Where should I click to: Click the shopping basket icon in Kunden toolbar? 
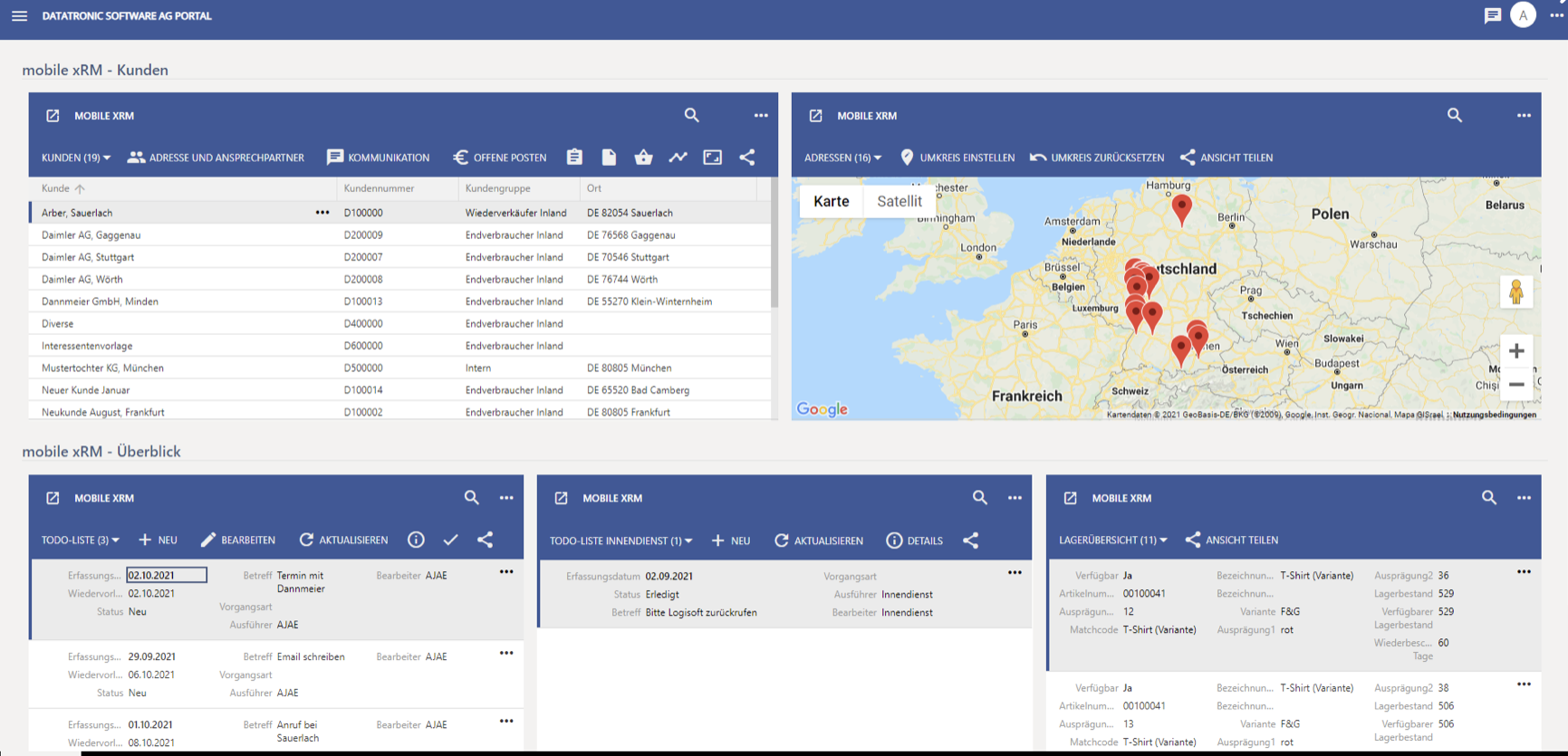tap(643, 158)
